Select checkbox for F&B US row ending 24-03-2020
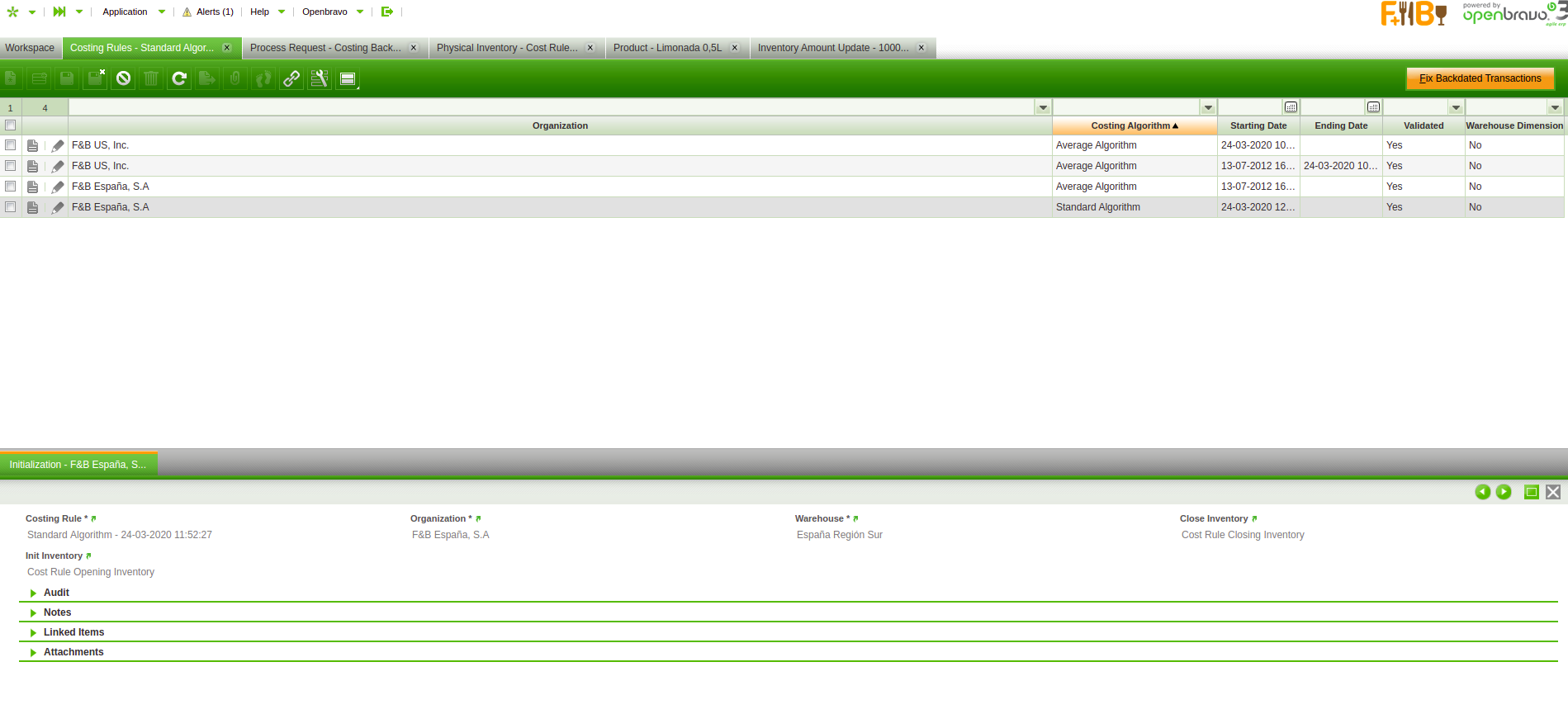 (x=11, y=166)
